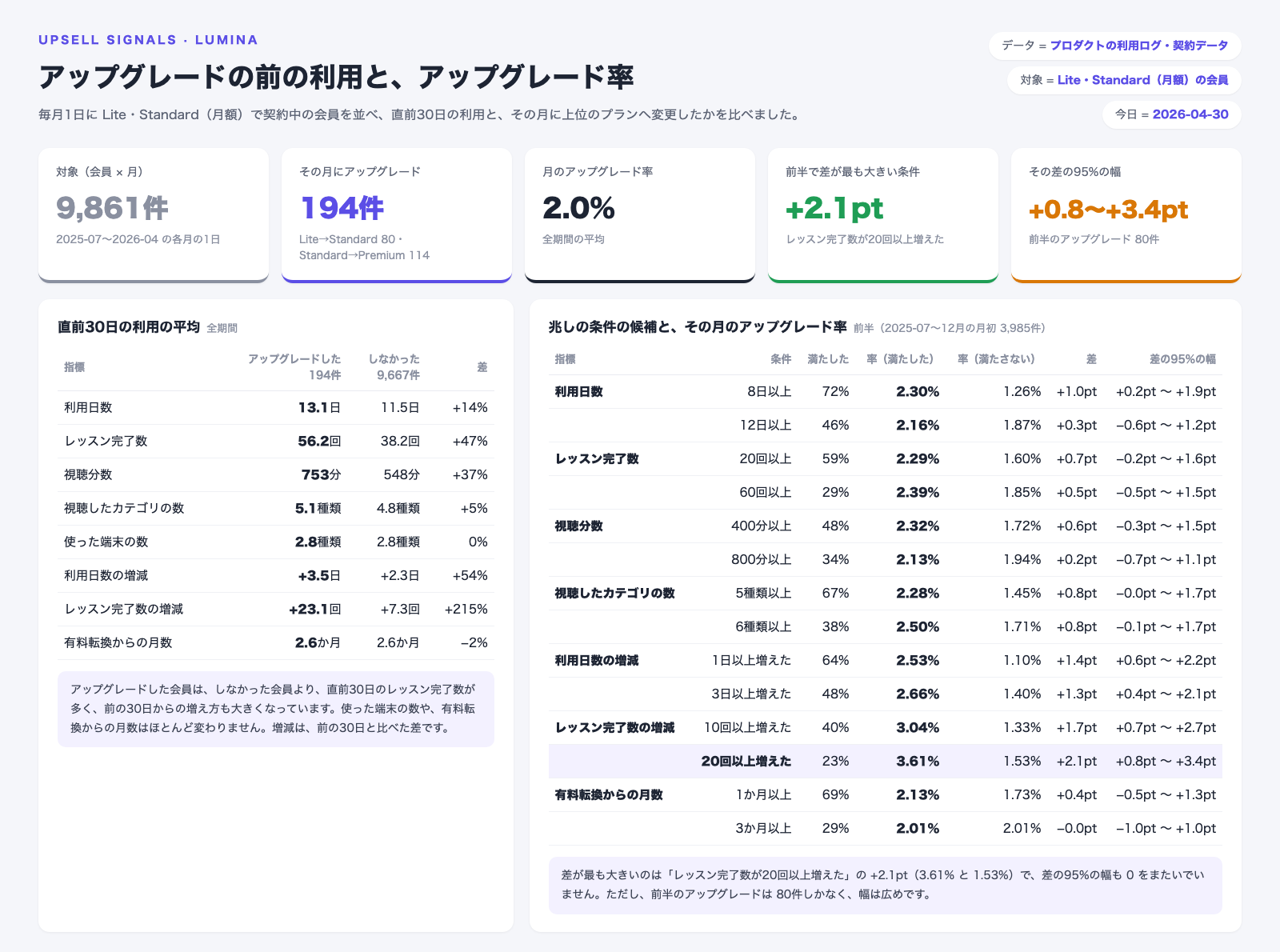1280x952 pixels.
Task: Select the 194件 upgrade count value
Action: coord(342,208)
